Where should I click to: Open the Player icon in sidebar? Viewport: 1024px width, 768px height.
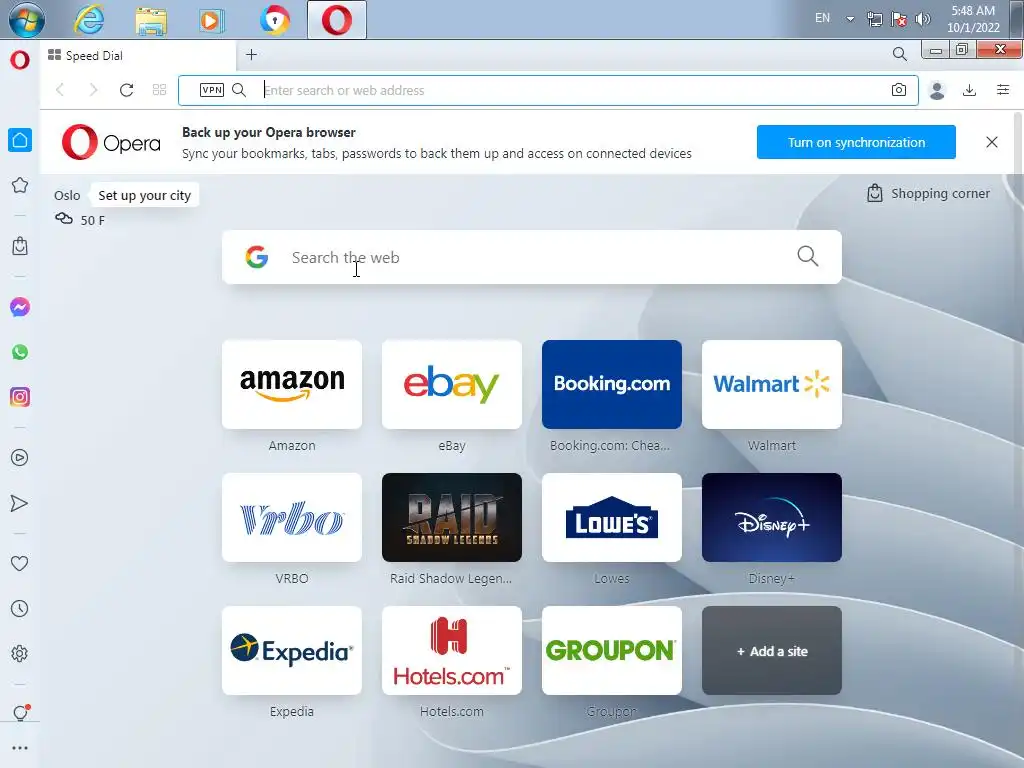(20, 458)
